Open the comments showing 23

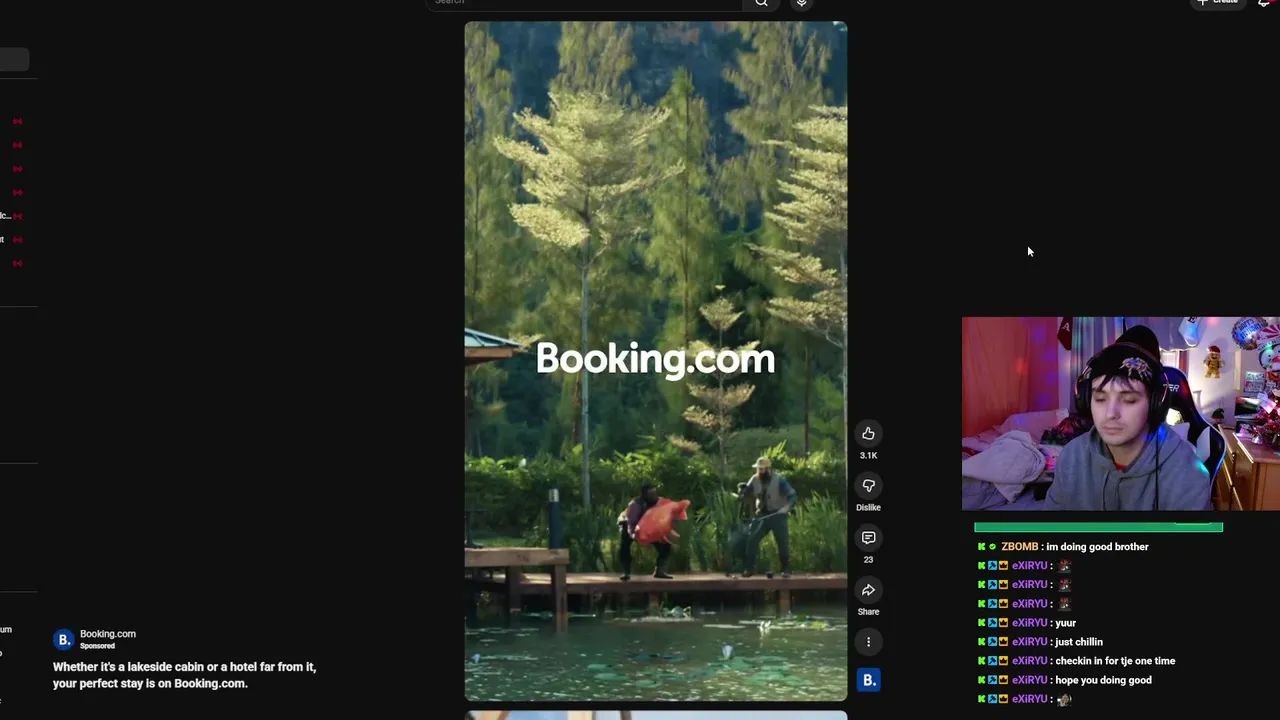[868, 538]
